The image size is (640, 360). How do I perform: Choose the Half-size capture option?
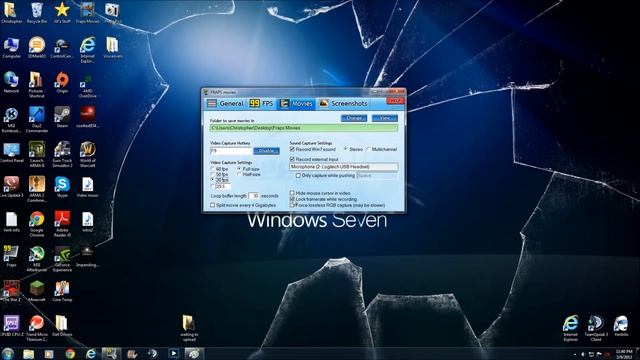point(239,175)
